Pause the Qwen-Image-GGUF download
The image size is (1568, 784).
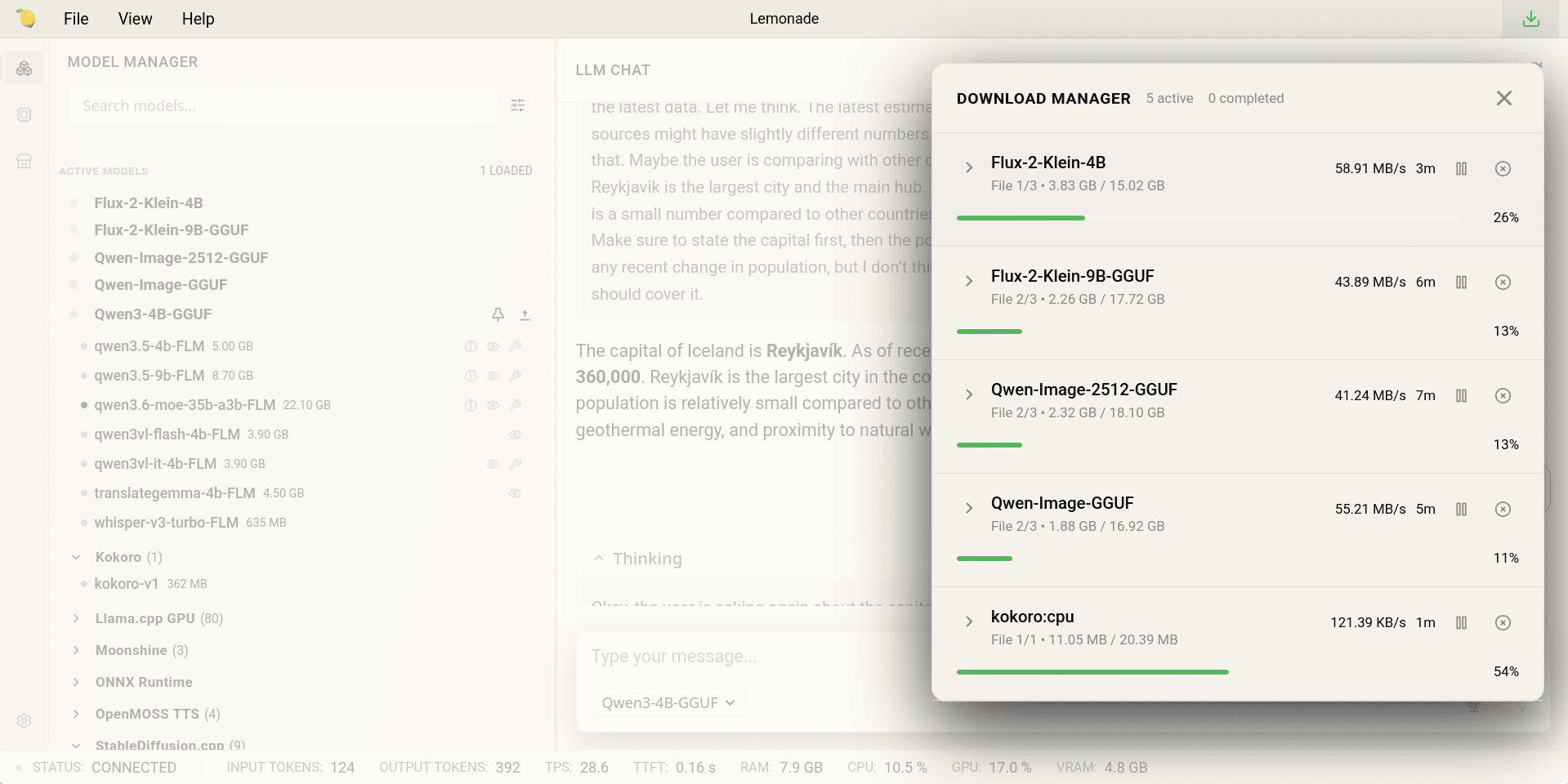click(x=1462, y=509)
